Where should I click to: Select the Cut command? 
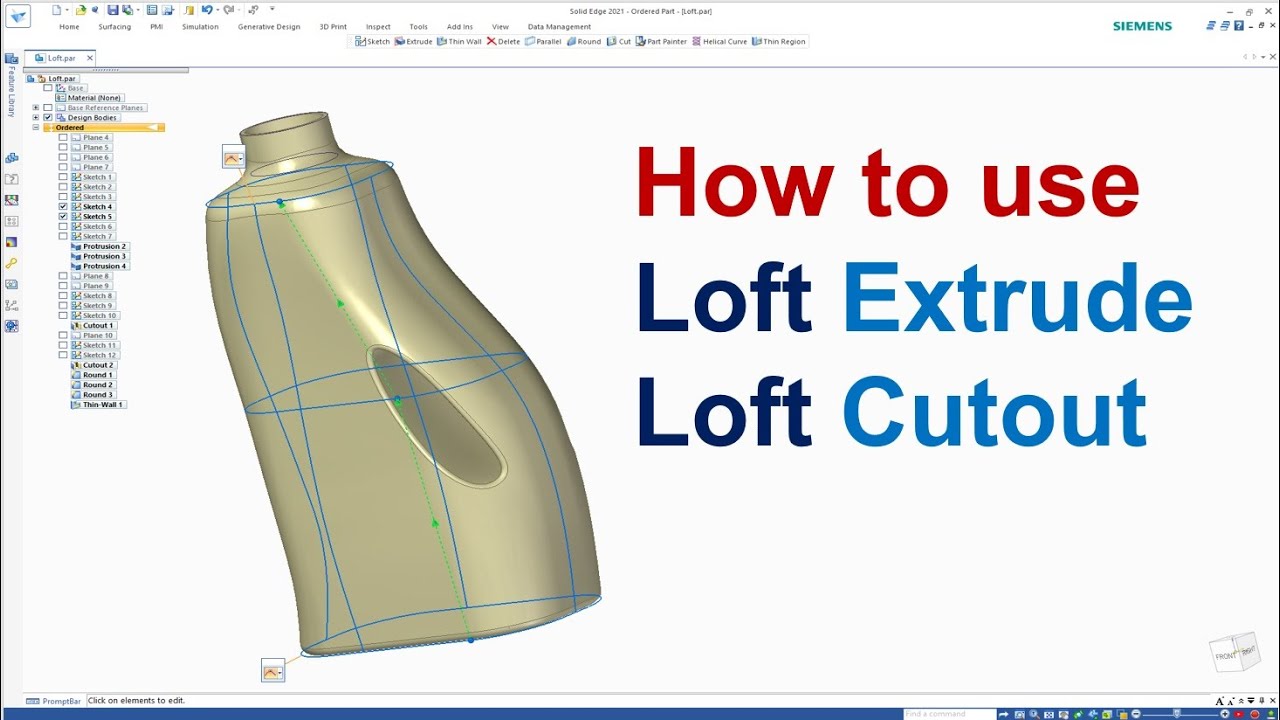(619, 42)
